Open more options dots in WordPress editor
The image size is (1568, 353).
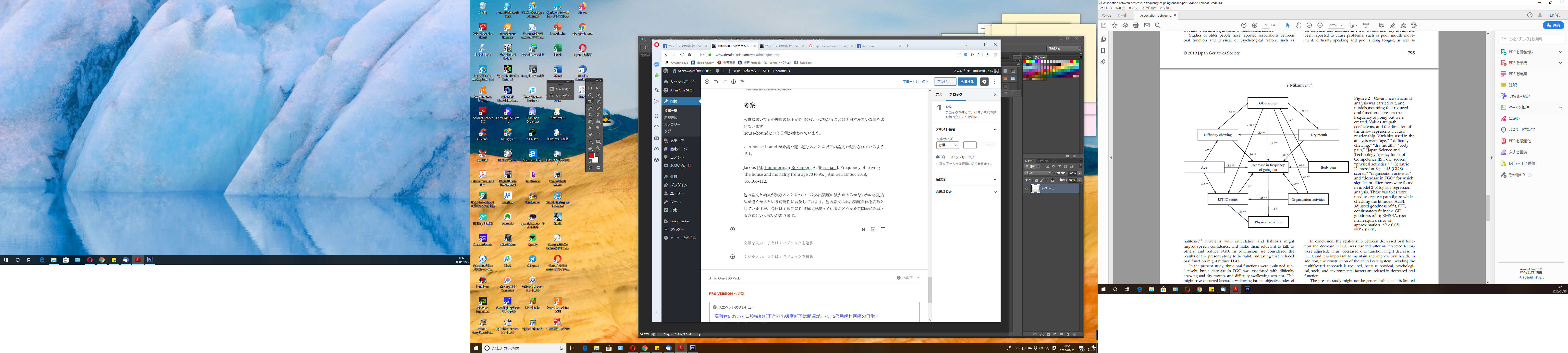(x=994, y=82)
